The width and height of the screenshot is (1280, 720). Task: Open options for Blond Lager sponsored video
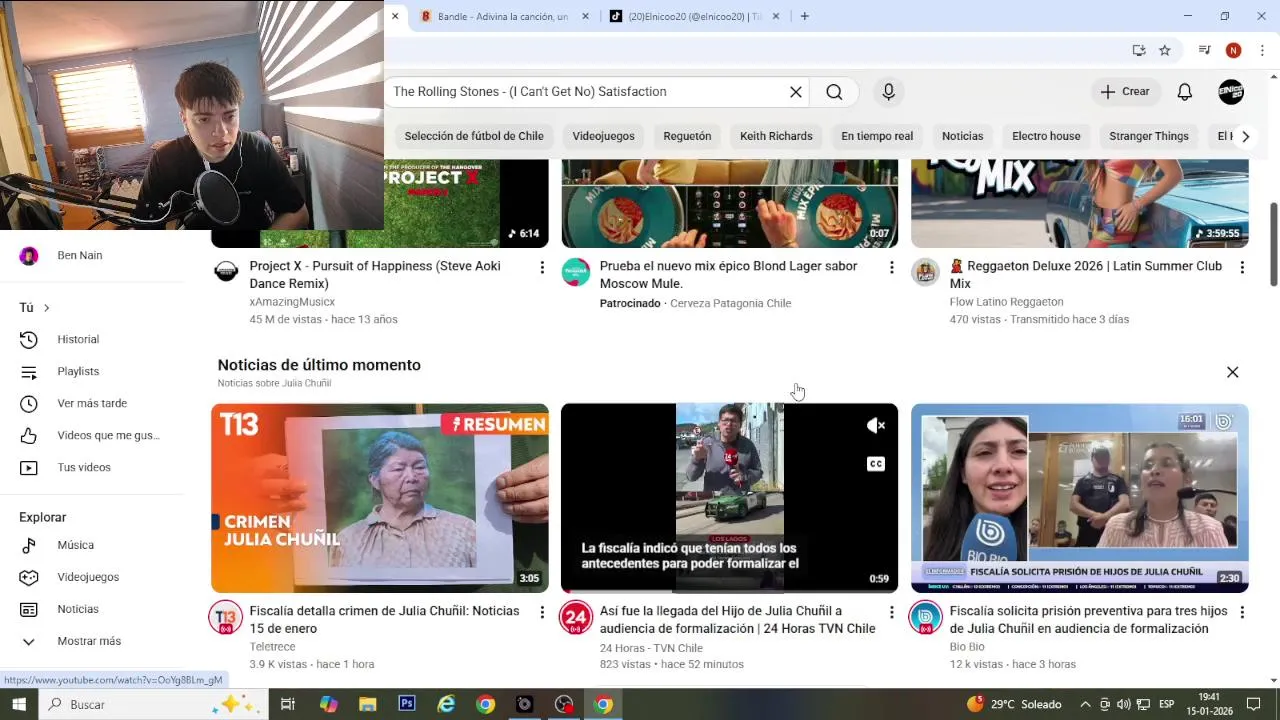(892, 267)
